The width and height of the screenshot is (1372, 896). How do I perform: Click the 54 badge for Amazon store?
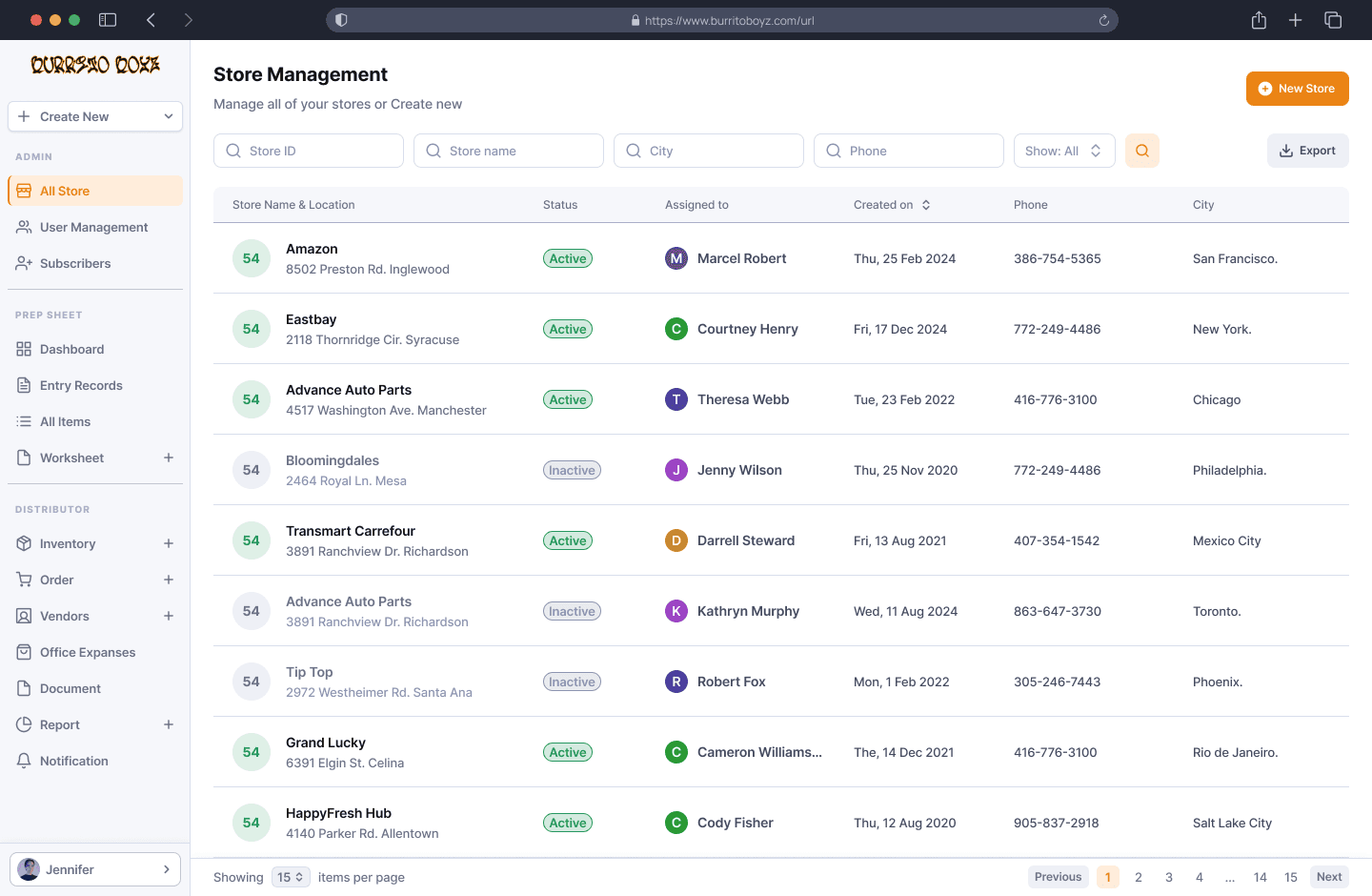(x=252, y=258)
